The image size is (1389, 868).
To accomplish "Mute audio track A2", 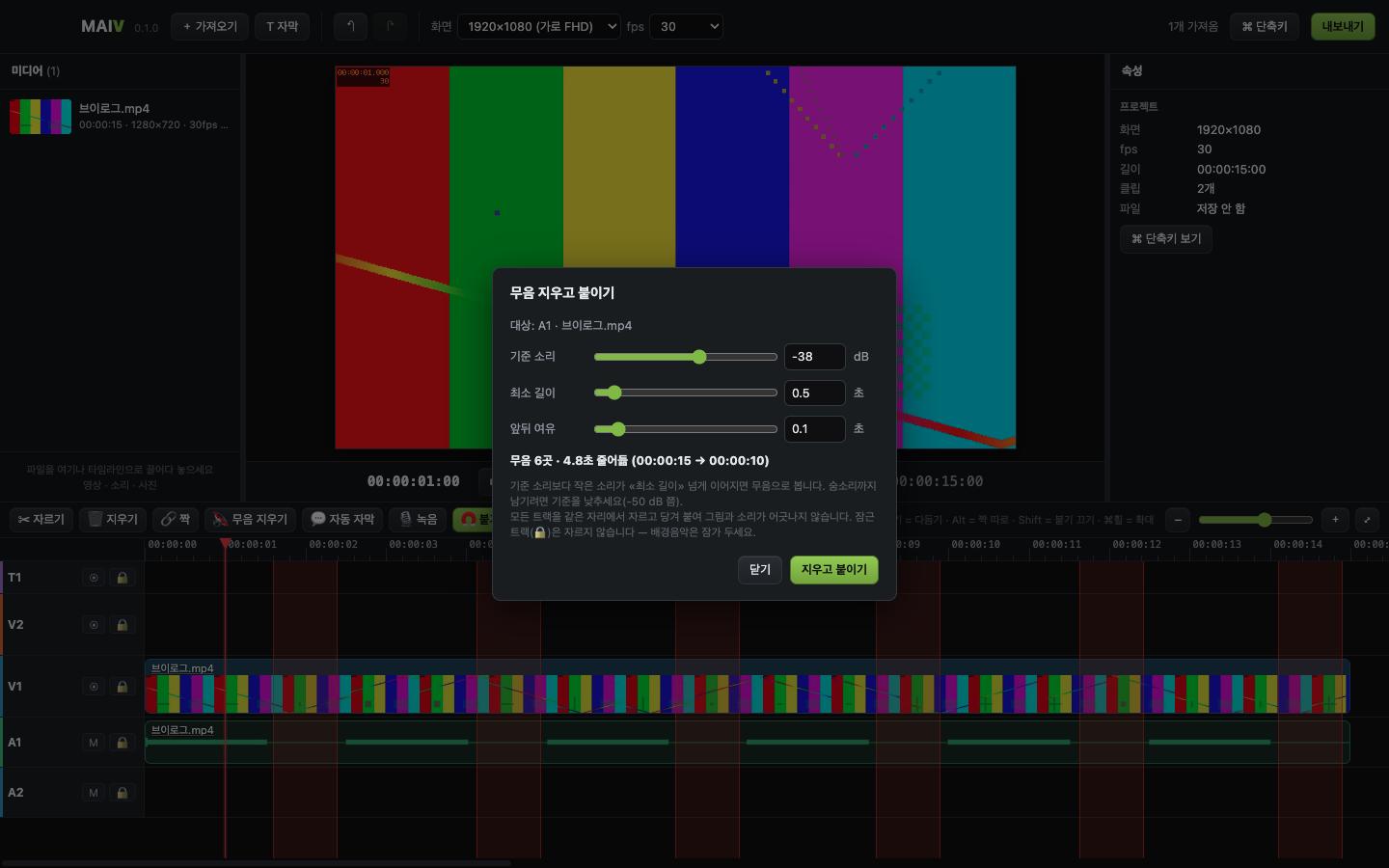I will (x=94, y=793).
